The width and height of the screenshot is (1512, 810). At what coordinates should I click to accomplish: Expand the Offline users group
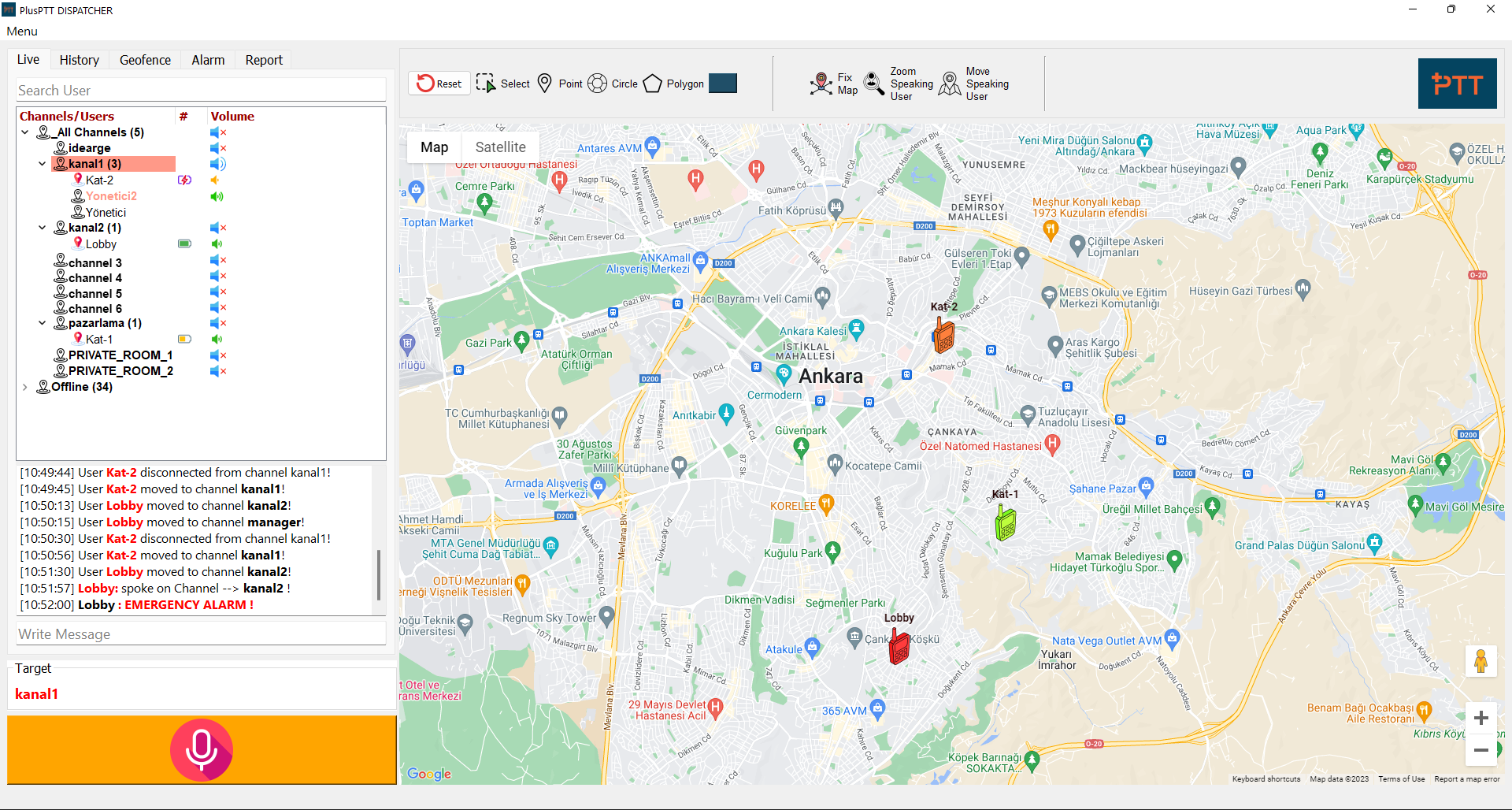coord(25,387)
